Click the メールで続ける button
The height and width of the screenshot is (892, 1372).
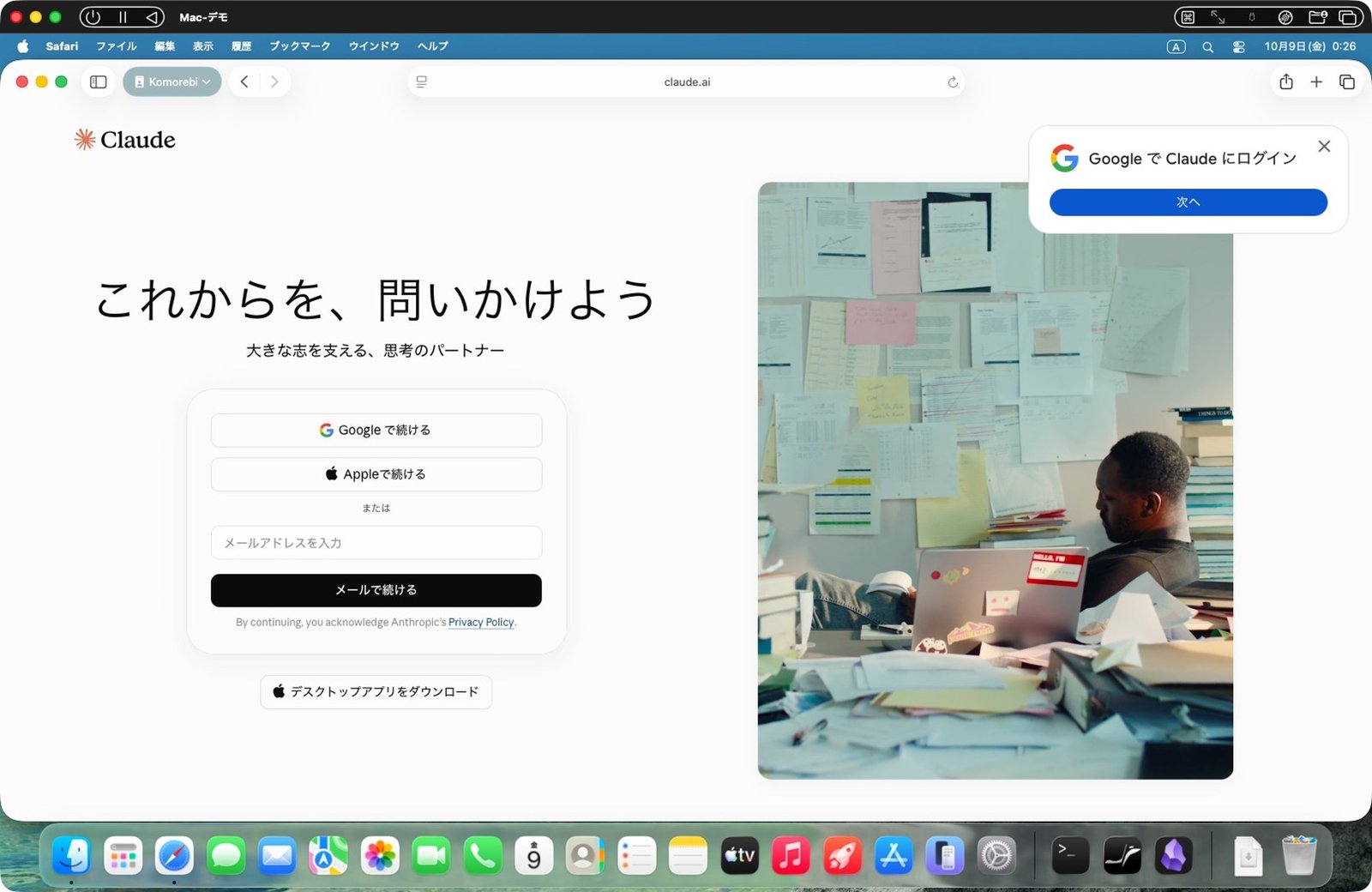tap(376, 590)
